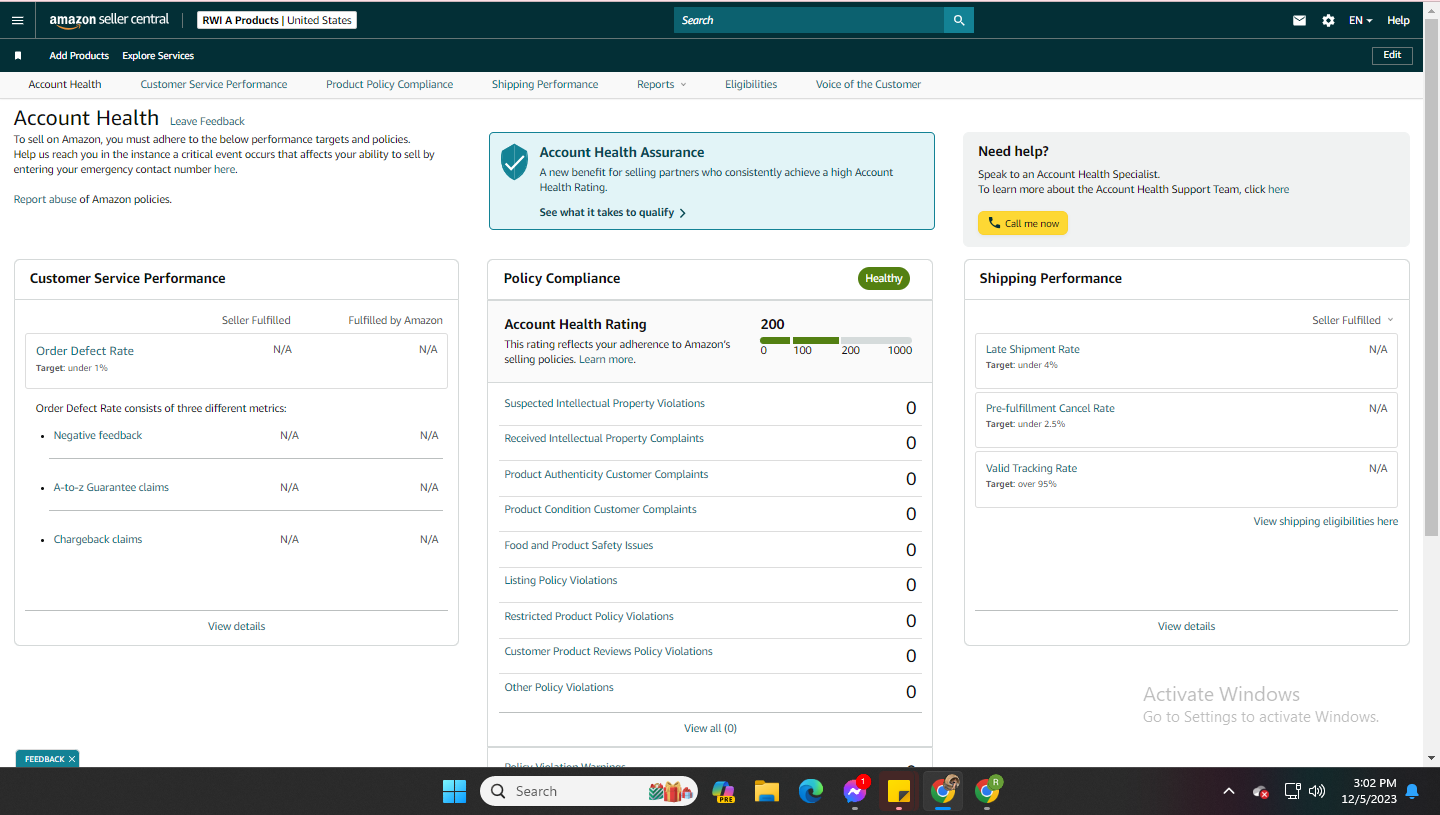Launch Microsoft Edge from the taskbar
The height and width of the screenshot is (815, 1440).
point(810,791)
